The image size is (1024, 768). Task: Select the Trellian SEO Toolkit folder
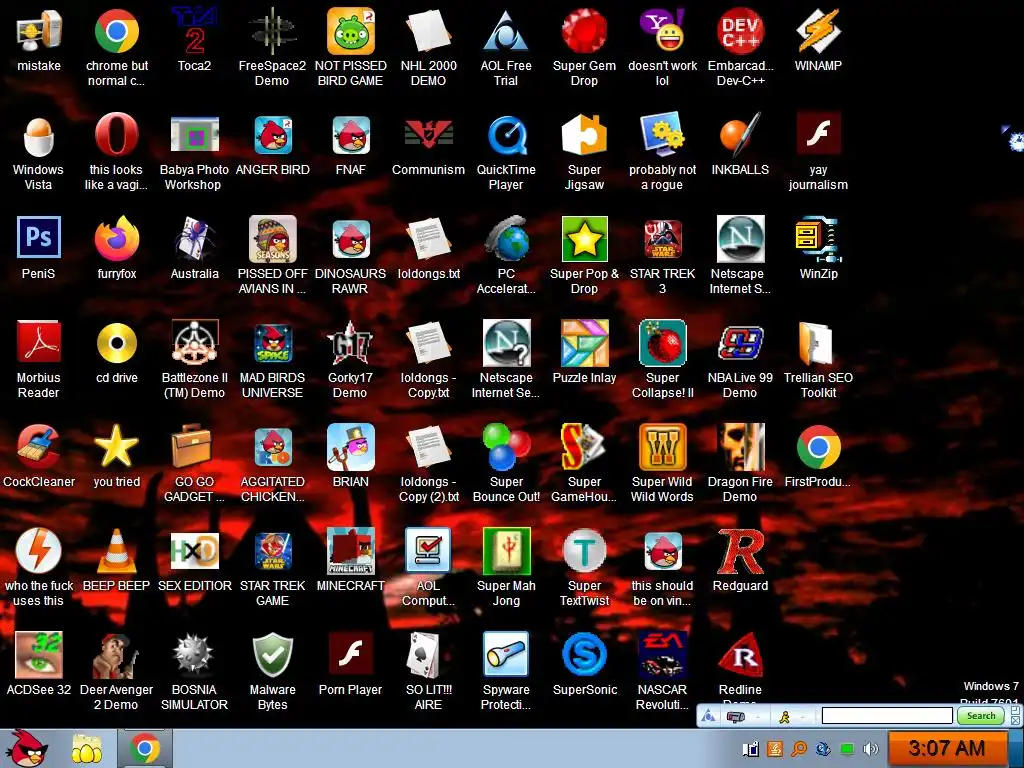[x=818, y=343]
